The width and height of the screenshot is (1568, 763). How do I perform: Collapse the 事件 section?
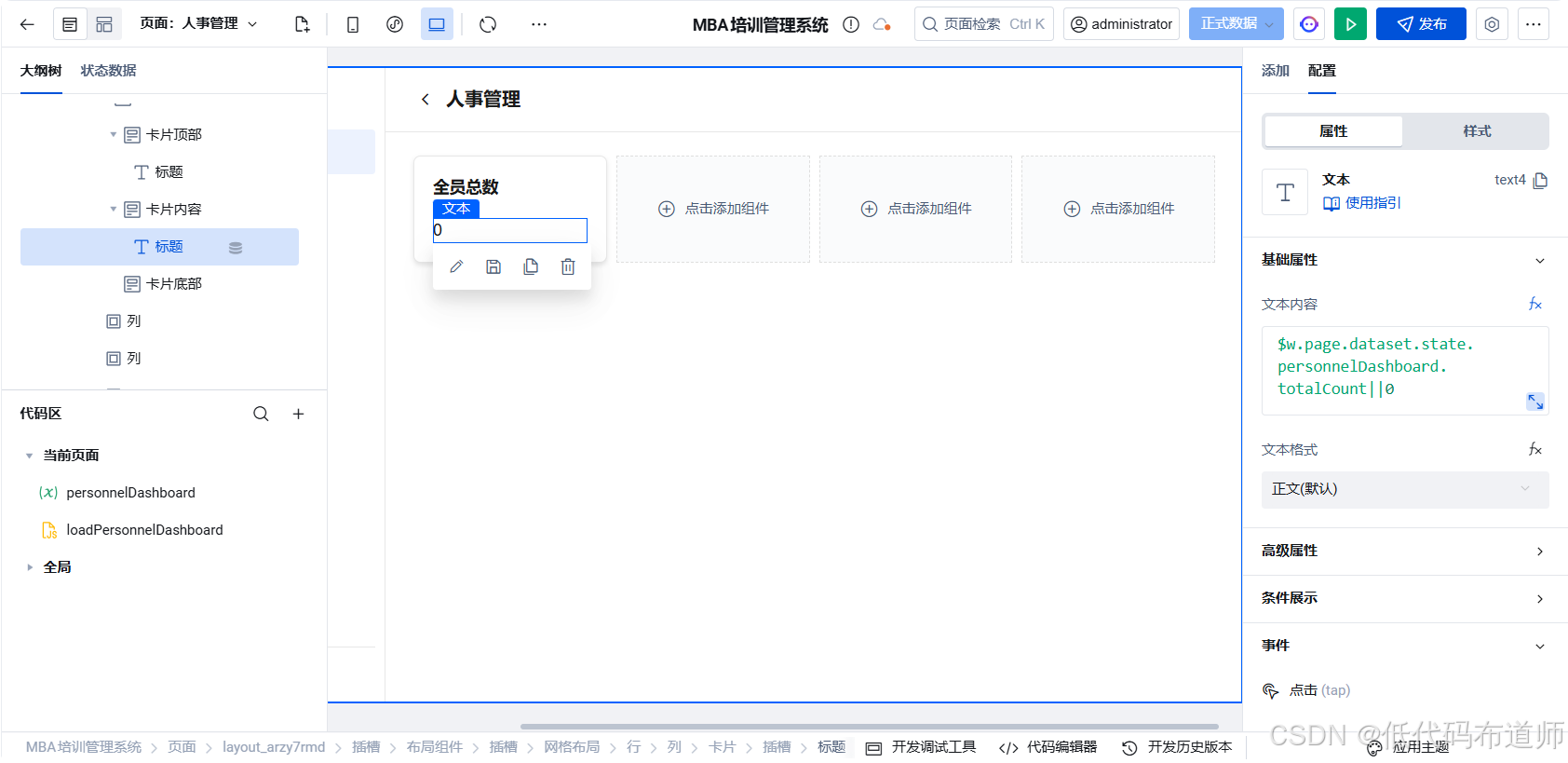coord(1540,647)
